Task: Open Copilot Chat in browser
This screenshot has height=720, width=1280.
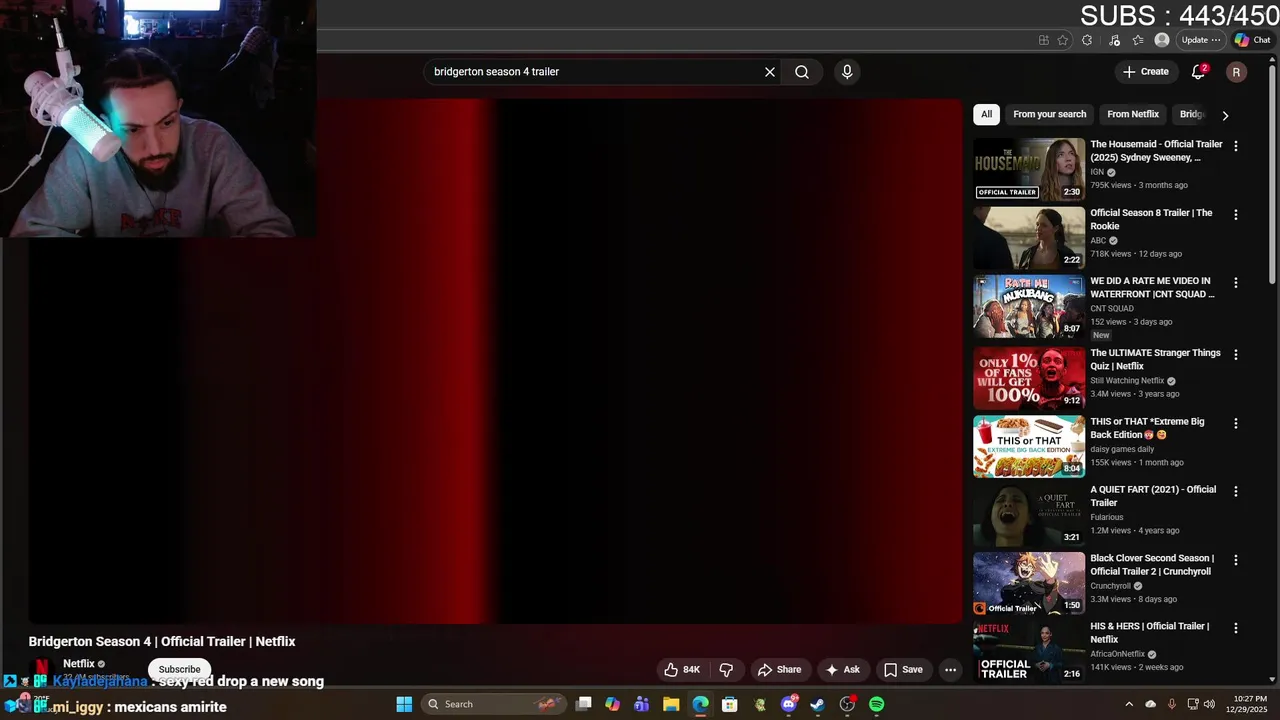Action: [1252, 40]
